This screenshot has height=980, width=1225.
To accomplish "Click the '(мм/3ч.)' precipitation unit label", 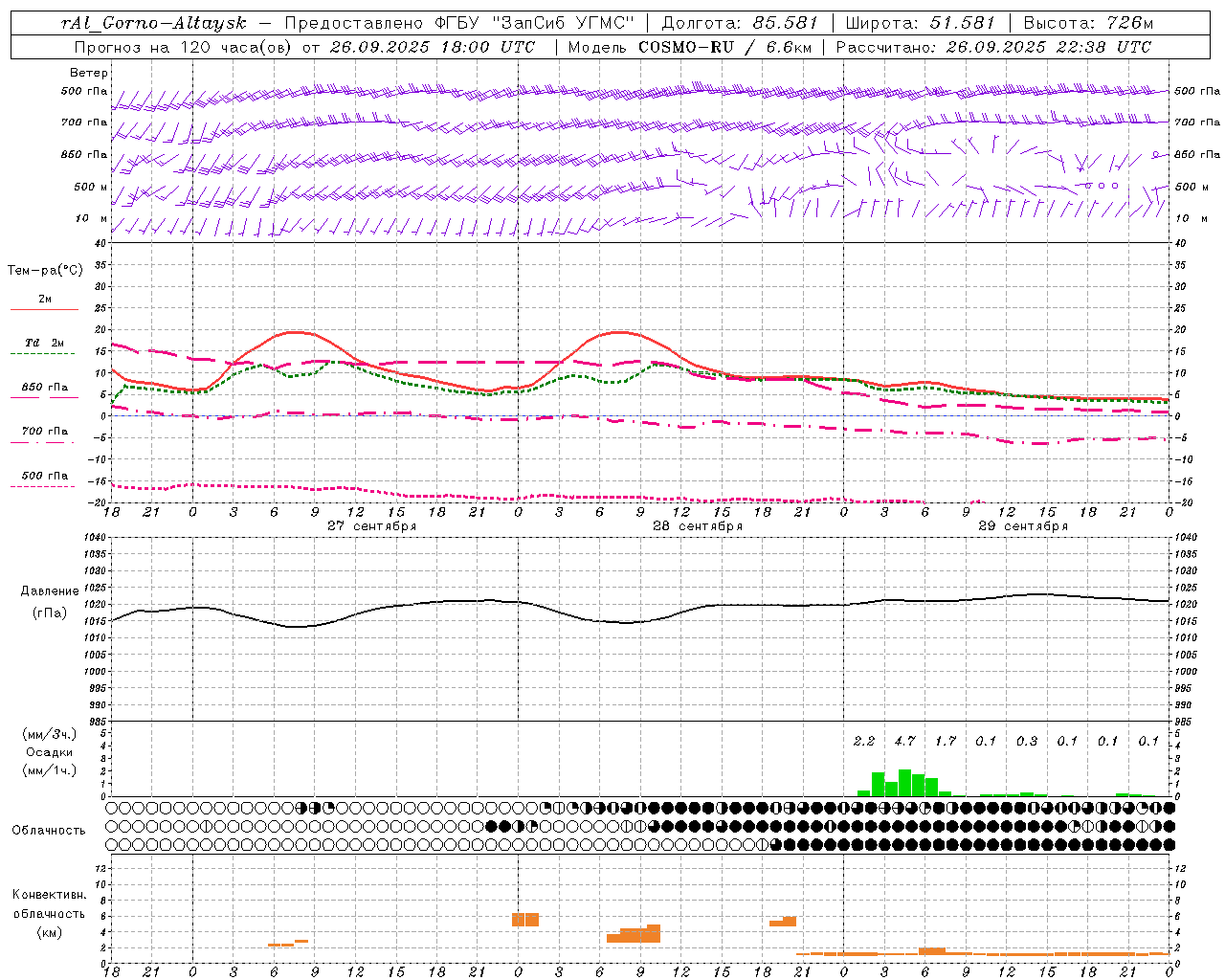I will 49,734.
